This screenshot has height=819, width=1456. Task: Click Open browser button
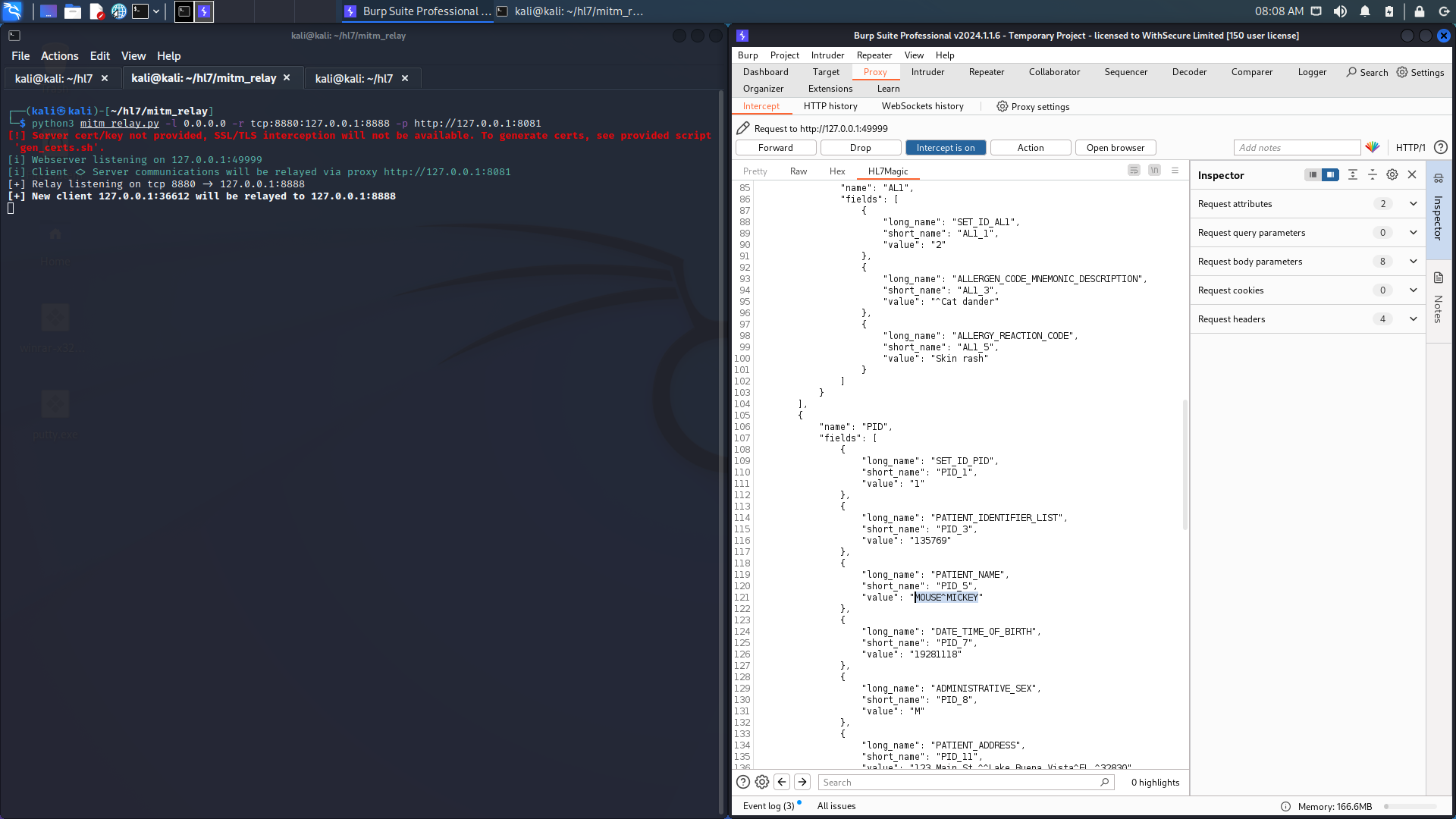pos(1115,148)
